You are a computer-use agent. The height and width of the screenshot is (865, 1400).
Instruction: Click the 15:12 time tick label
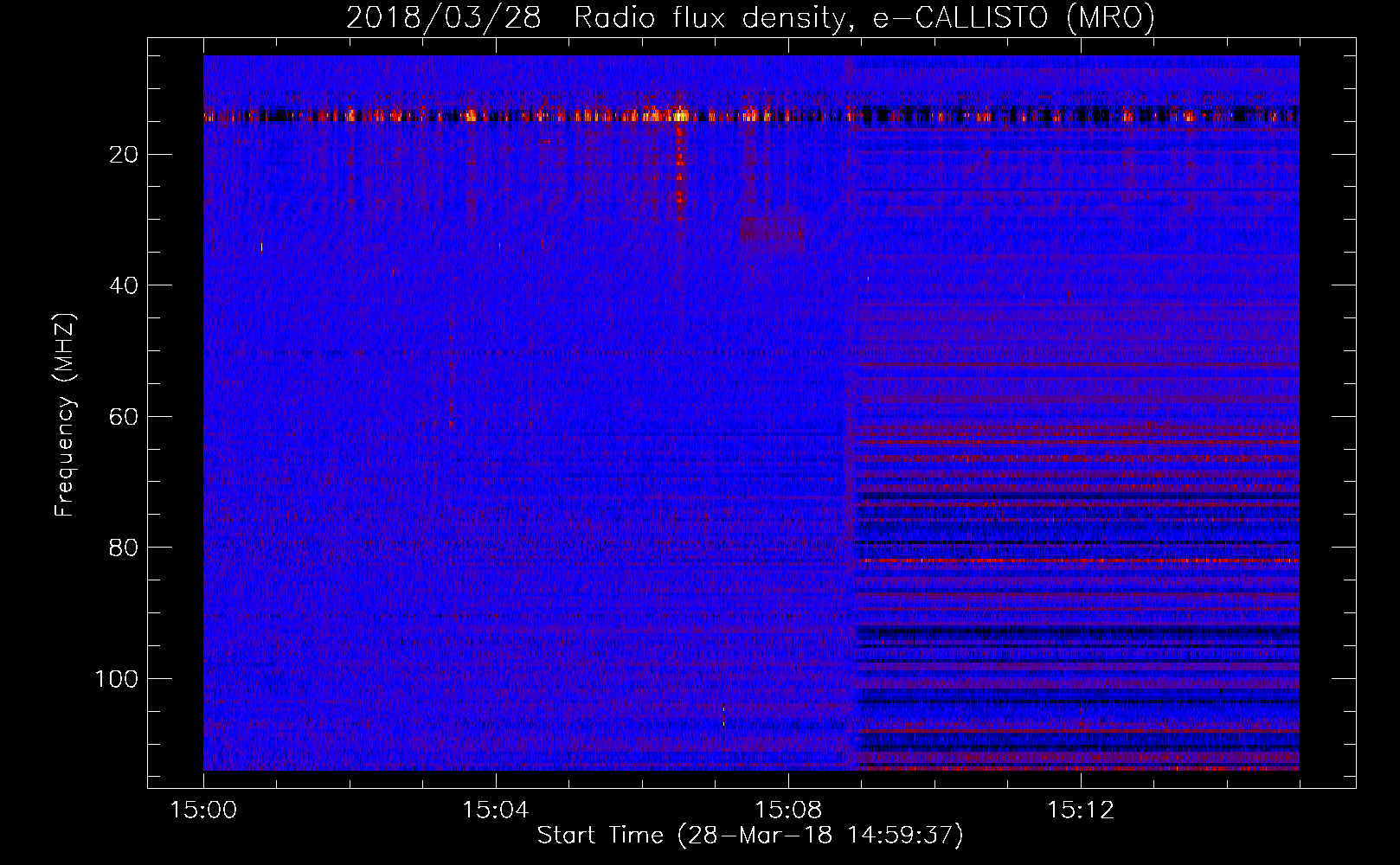click(1081, 810)
